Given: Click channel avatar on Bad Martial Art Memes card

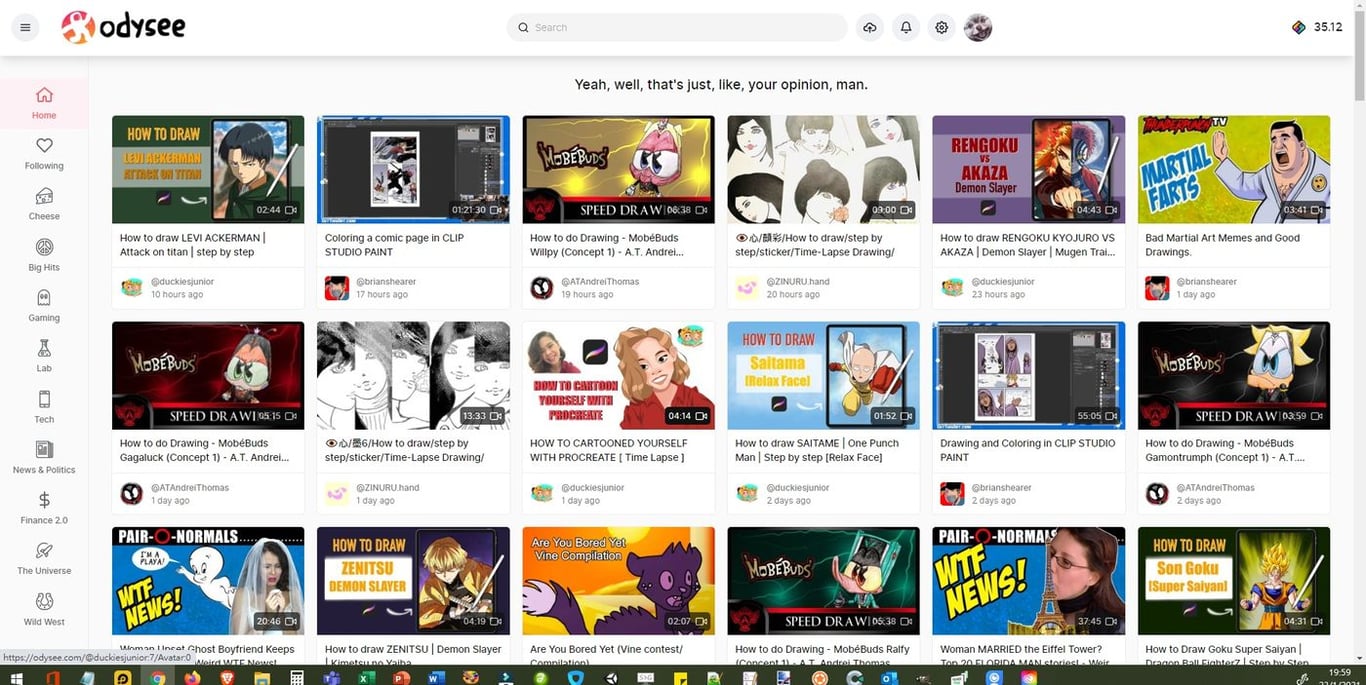Looking at the screenshot, I should point(1157,288).
